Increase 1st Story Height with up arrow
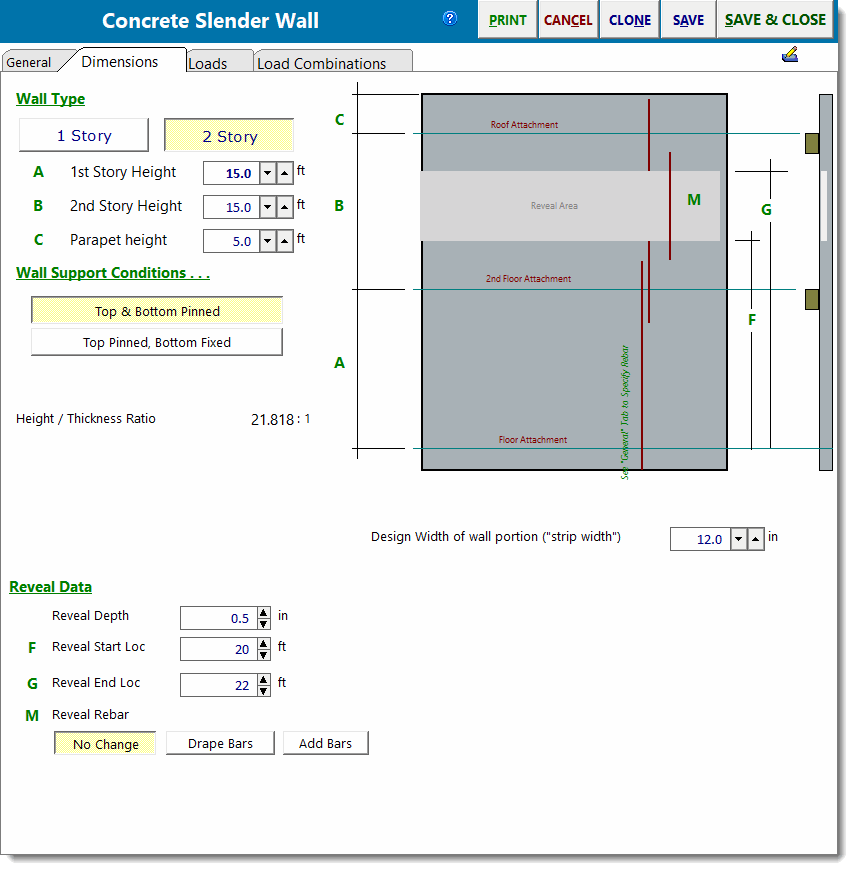Screen dimensions: 853x870 [x=285, y=173]
